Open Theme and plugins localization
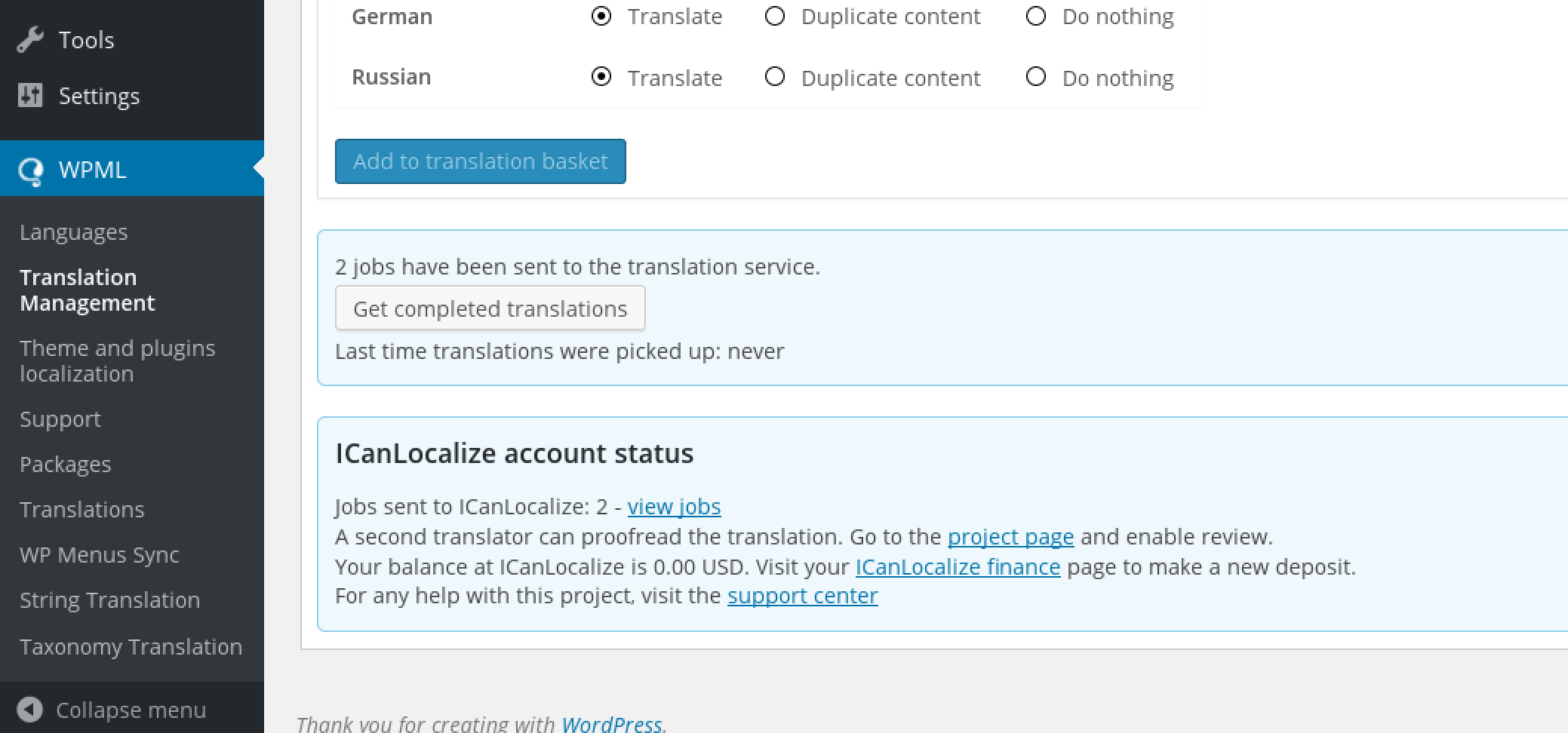Screen dimensions: 1568x733 click(118, 361)
